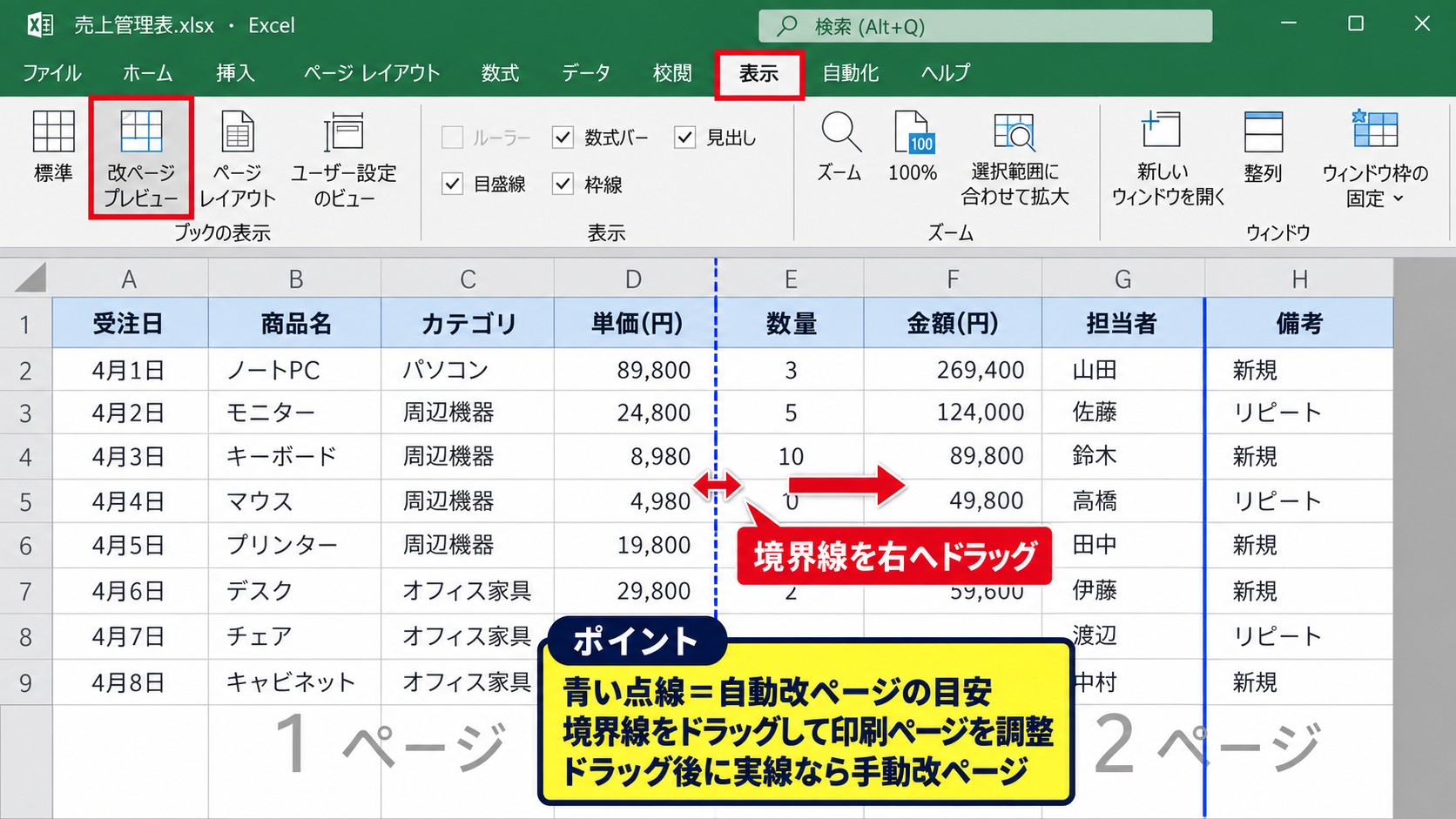Image resolution: width=1456 pixels, height=819 pixels.
Task: Set zoom to 100%
Action: (912, 148)
